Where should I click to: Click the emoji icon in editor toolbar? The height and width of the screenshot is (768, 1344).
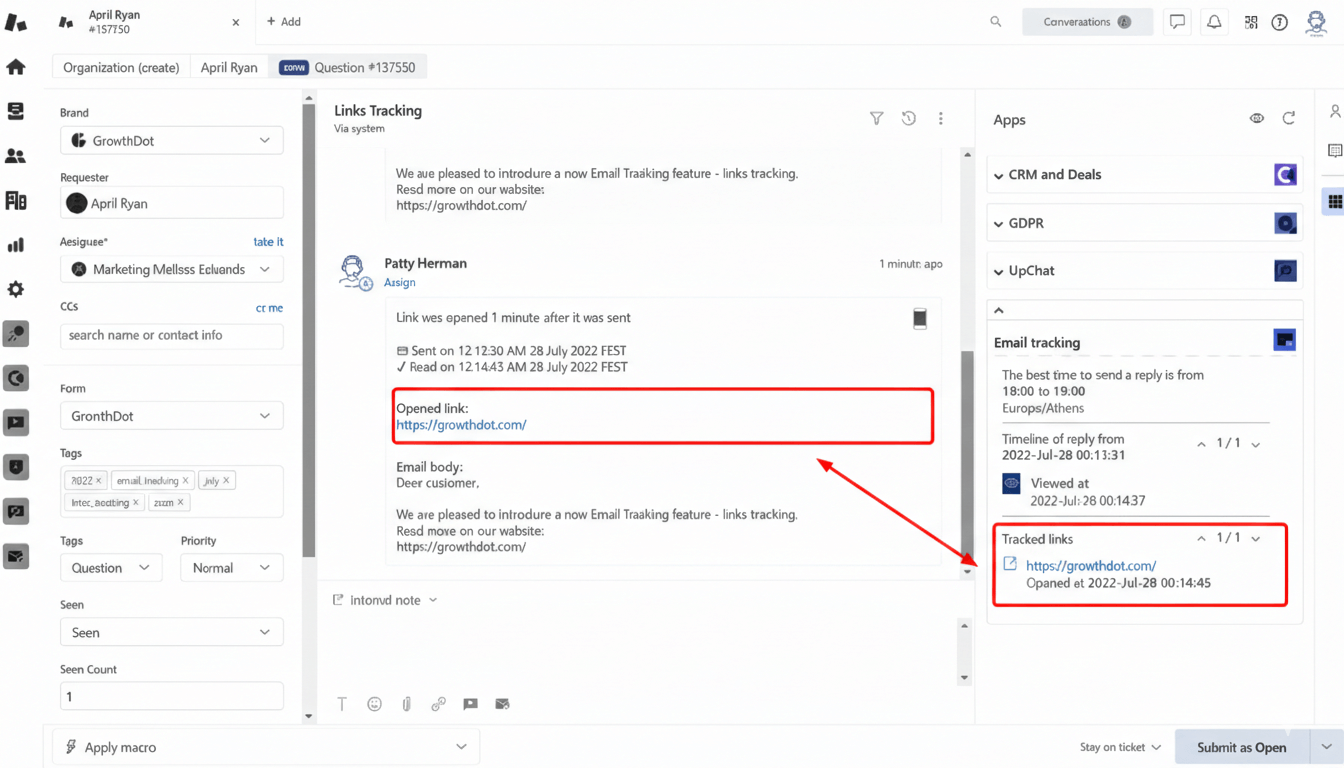click(x=374, y=704)
